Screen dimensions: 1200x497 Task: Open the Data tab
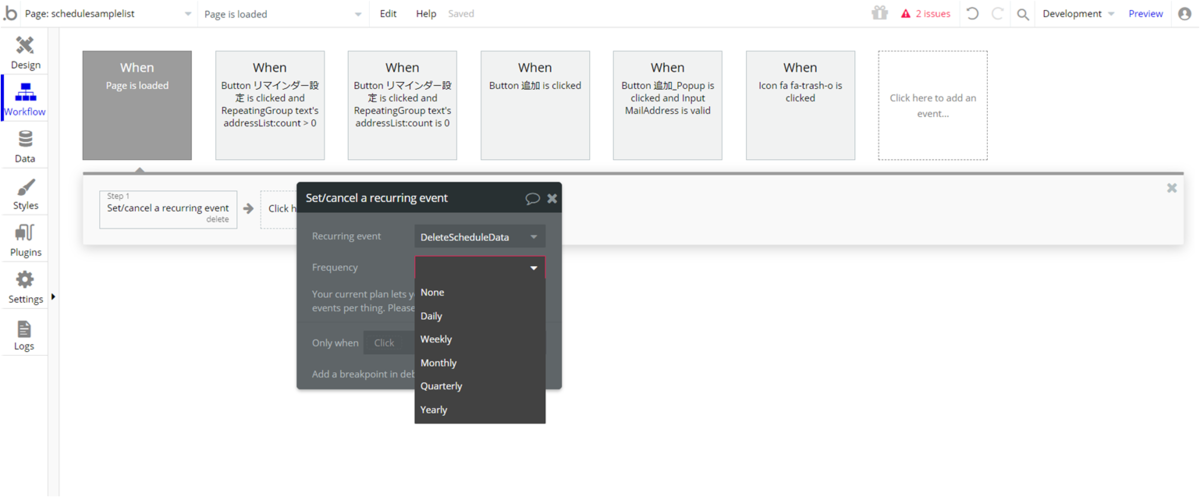25,147
